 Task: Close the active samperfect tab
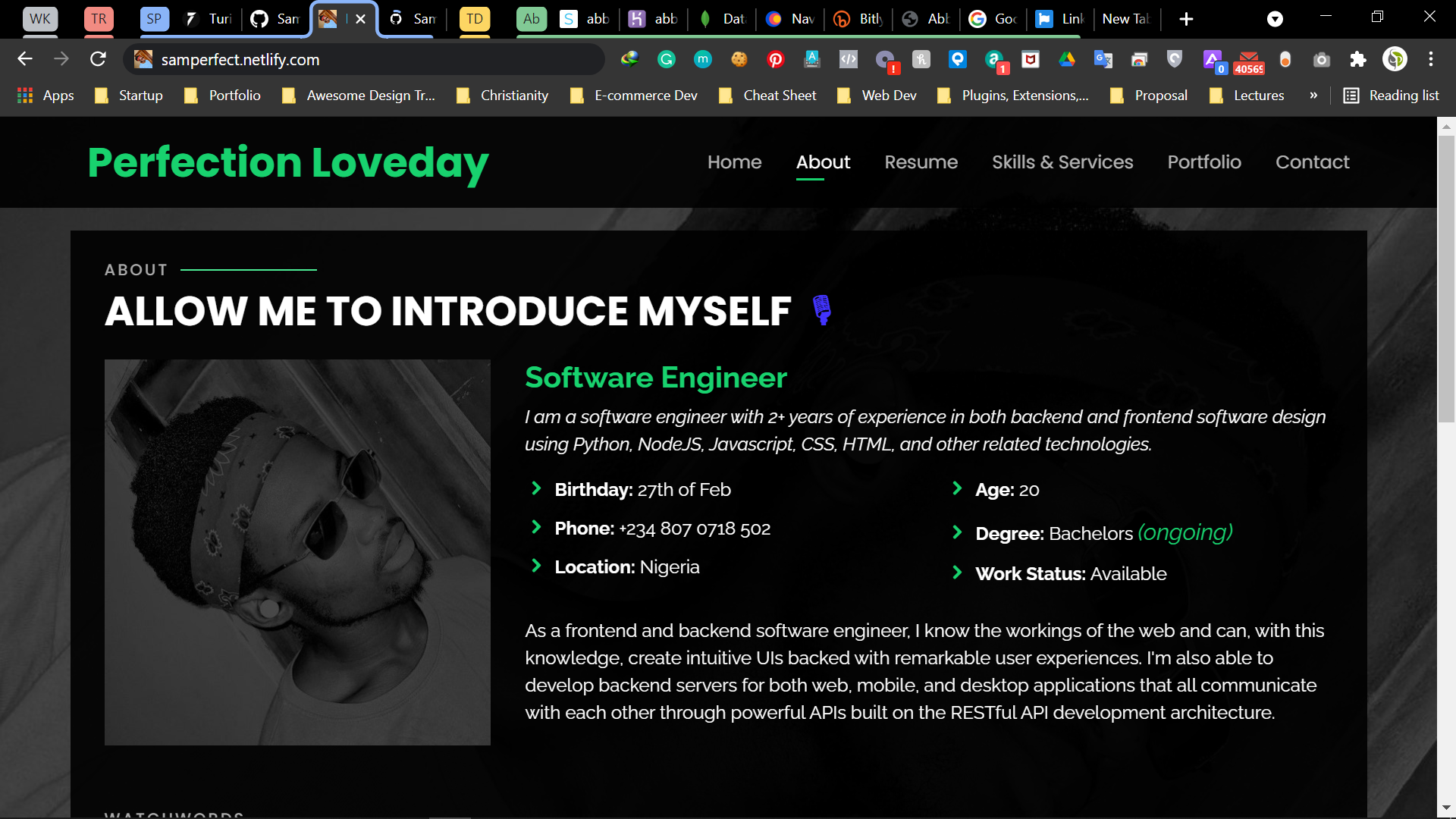(x=361, y=19)
